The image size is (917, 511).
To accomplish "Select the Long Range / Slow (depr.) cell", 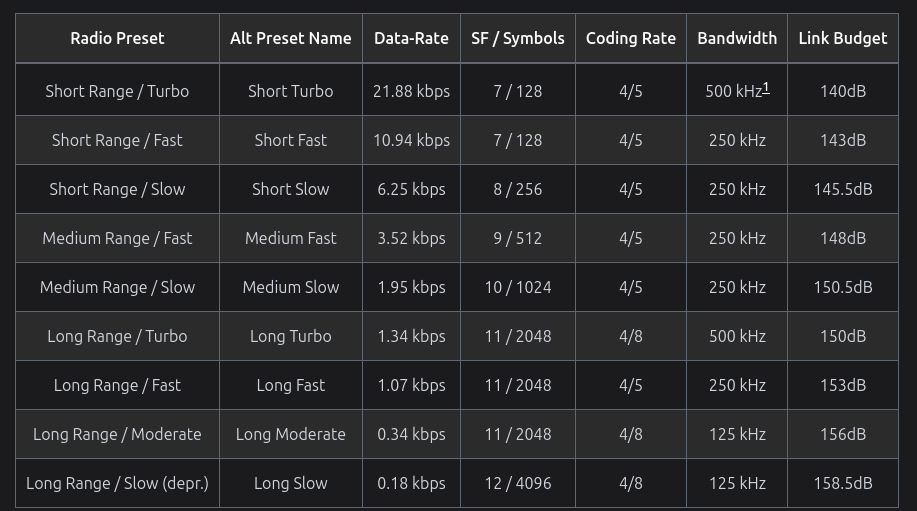I will (x=117, y=483).
